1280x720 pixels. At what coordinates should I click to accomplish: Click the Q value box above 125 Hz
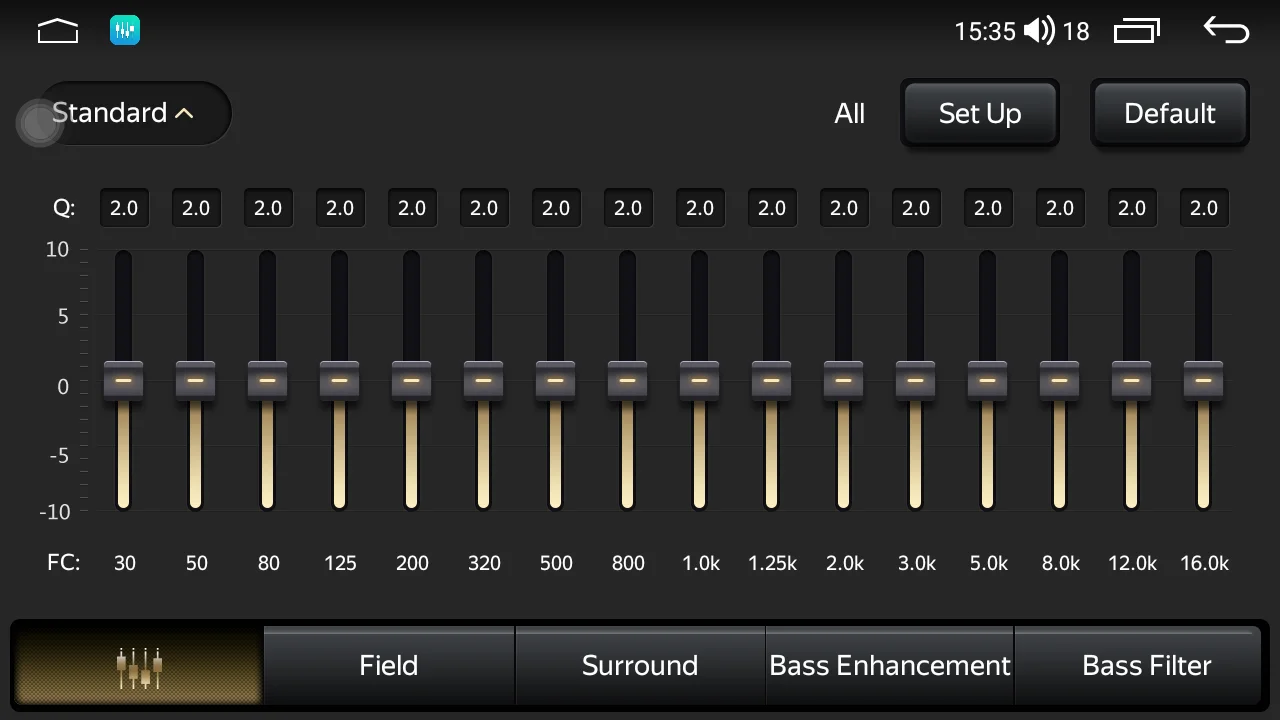[x=340, y=208]
